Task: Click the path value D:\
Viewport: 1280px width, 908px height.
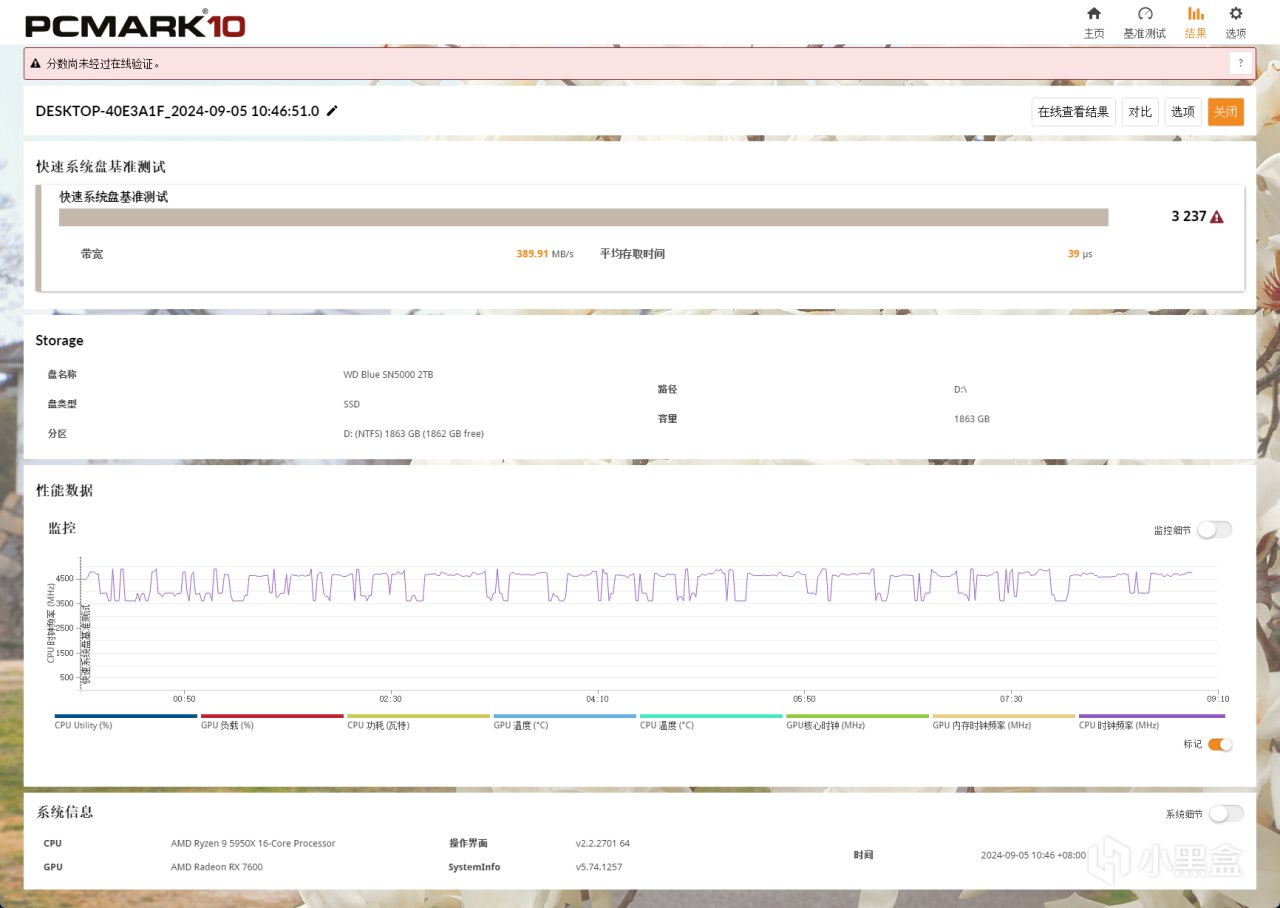Action: (960, 389)
